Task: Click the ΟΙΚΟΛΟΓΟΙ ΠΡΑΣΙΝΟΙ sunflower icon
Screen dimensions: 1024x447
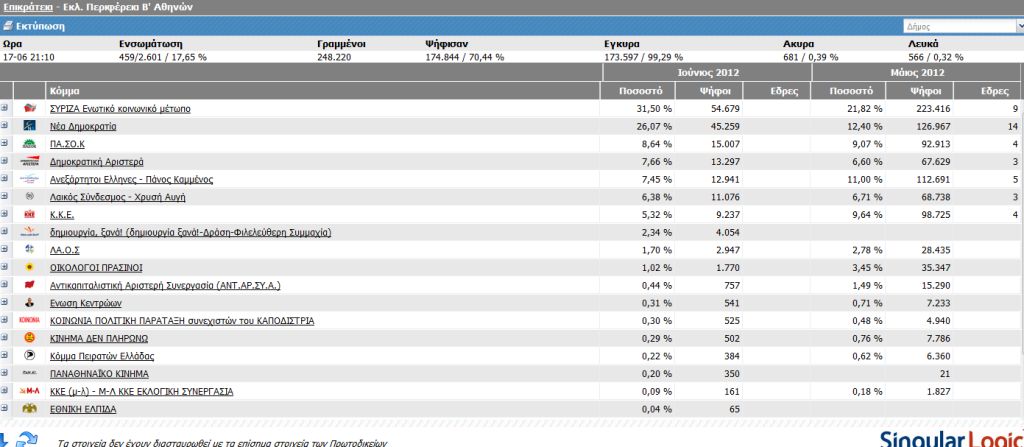Action: point(30,267)
